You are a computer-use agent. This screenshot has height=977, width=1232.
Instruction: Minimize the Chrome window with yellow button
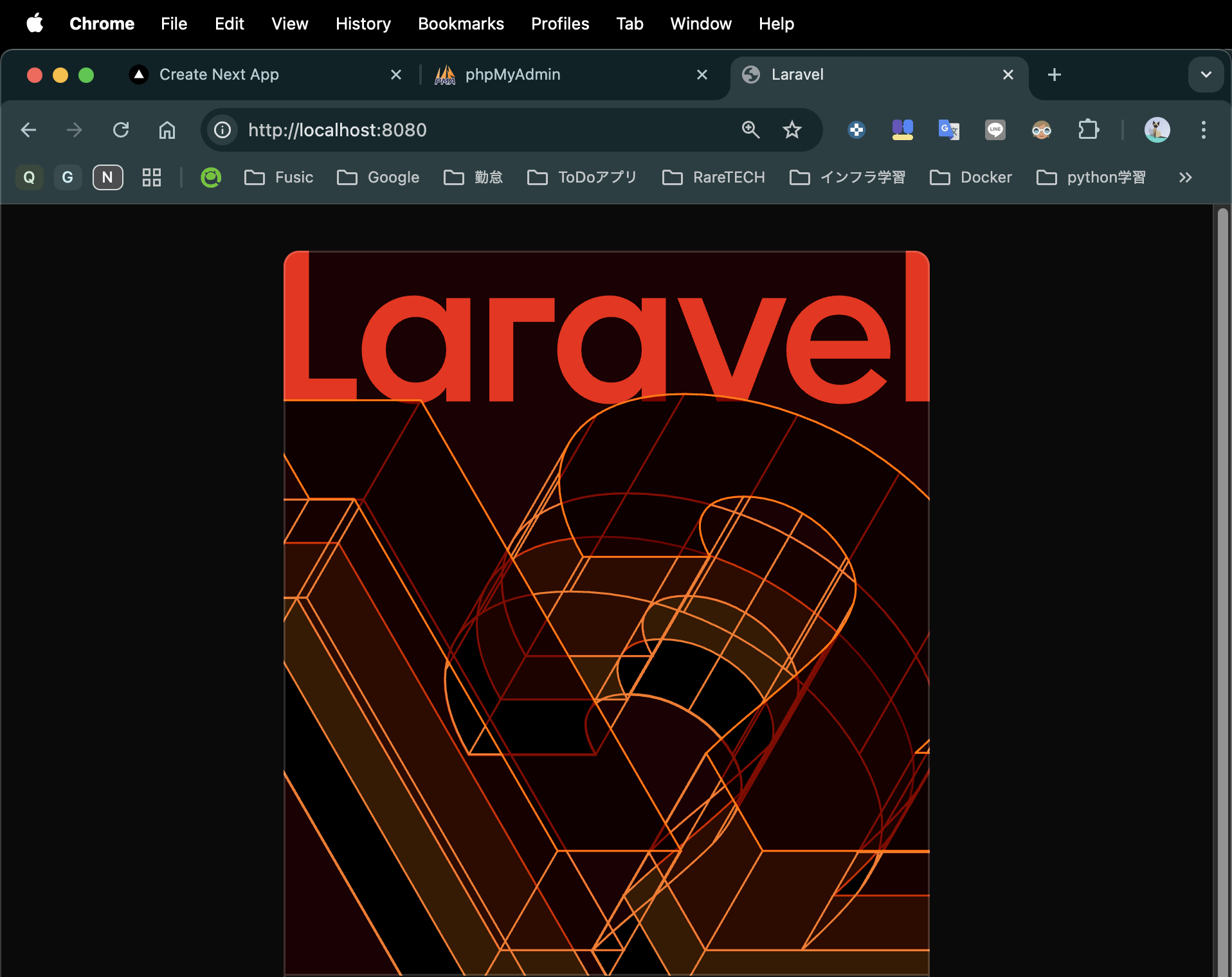(60, 75)
